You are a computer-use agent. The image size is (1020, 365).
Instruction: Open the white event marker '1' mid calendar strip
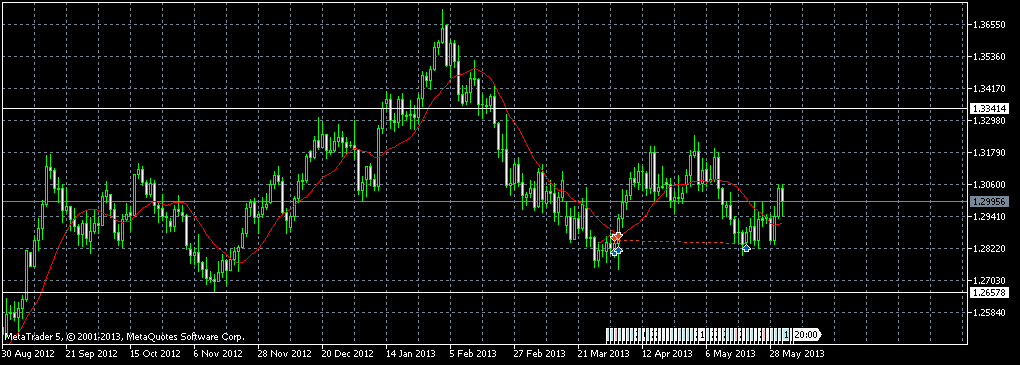702,334
